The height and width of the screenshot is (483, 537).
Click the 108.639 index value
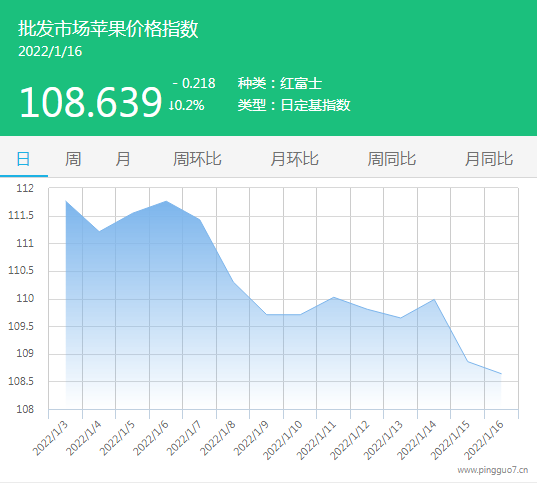pyautogui.click(x=90, y=102)
